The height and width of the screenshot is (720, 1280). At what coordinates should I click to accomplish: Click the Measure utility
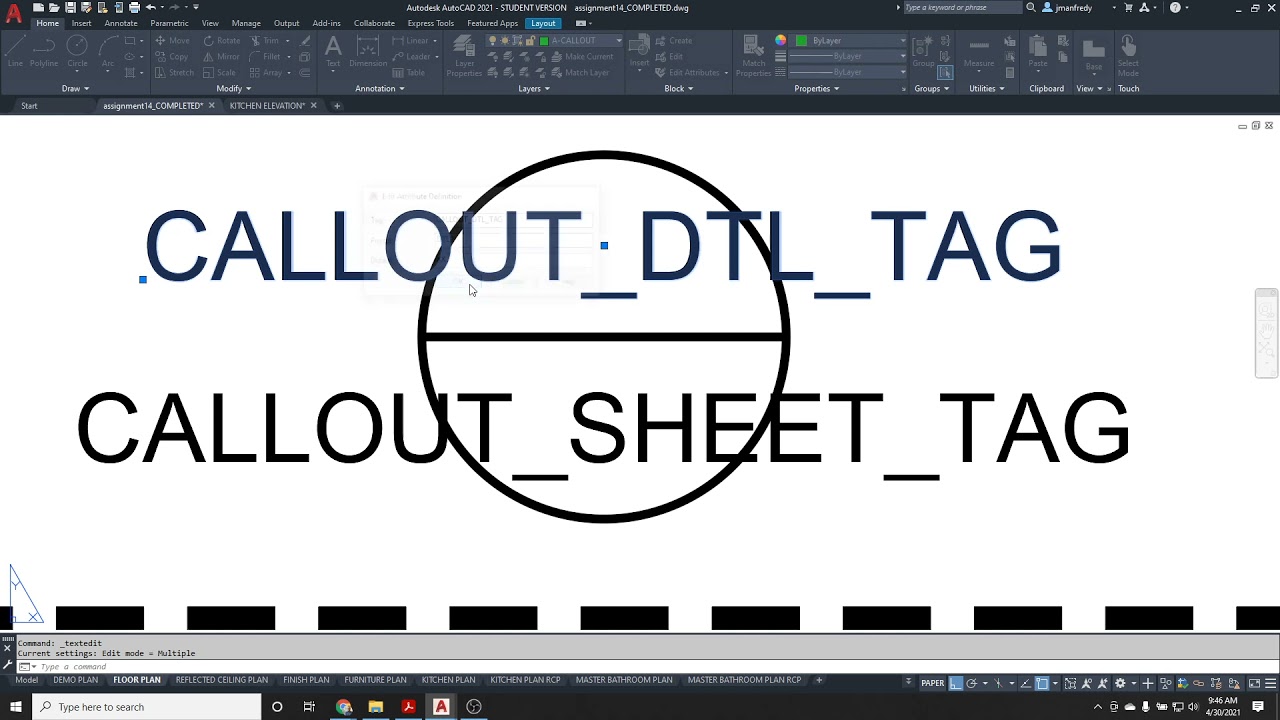[979, 51]
